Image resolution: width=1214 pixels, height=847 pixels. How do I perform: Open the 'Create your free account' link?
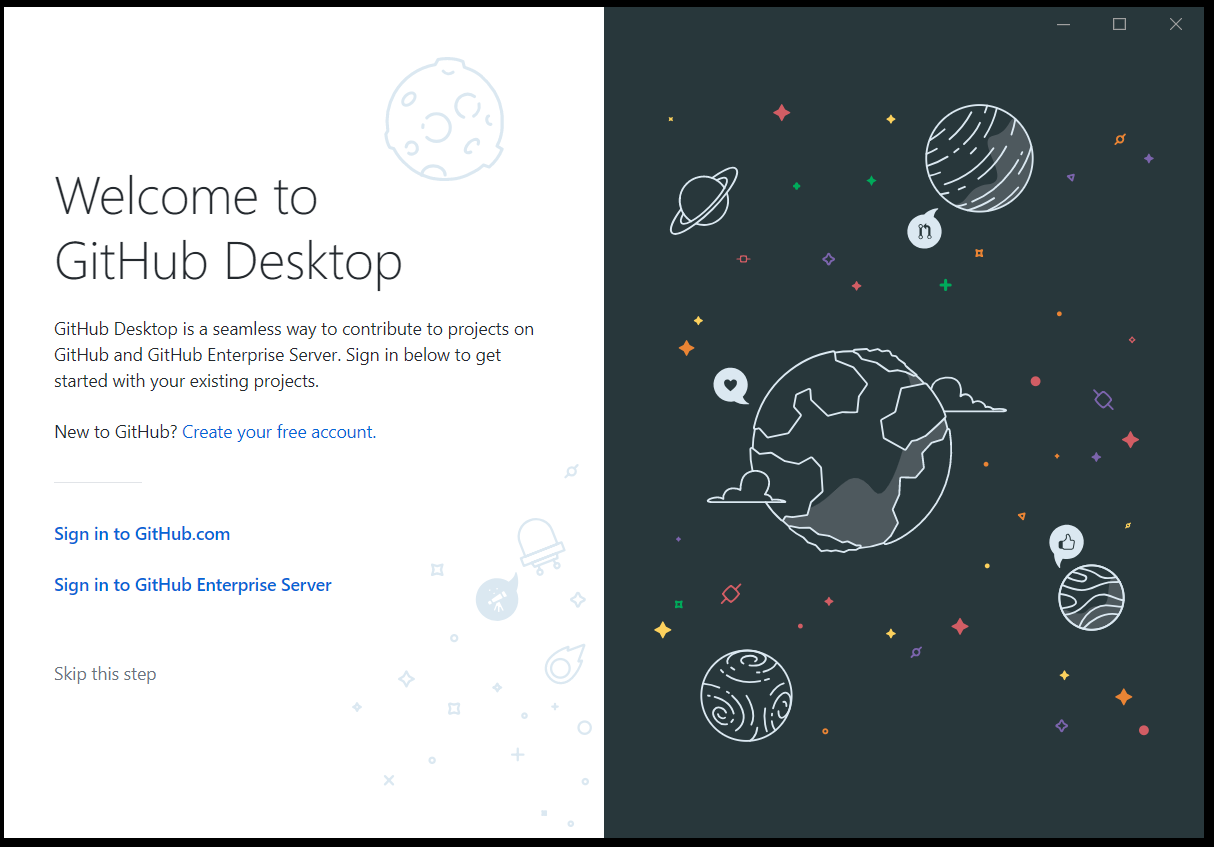pos(277,432)
